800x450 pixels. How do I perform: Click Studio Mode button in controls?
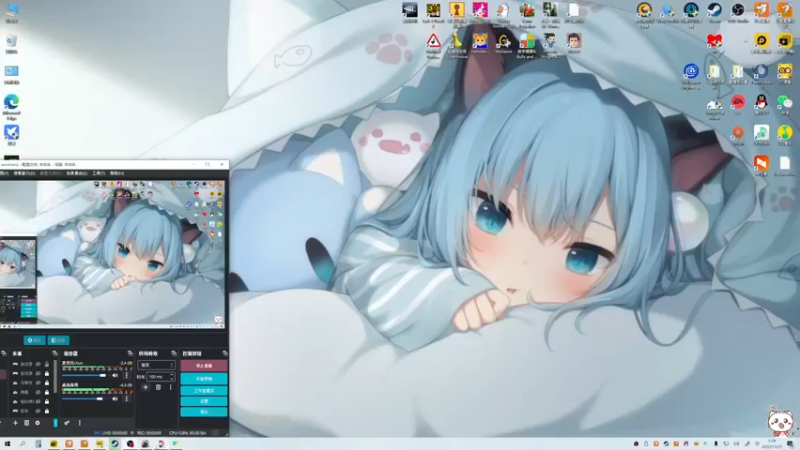204,390
